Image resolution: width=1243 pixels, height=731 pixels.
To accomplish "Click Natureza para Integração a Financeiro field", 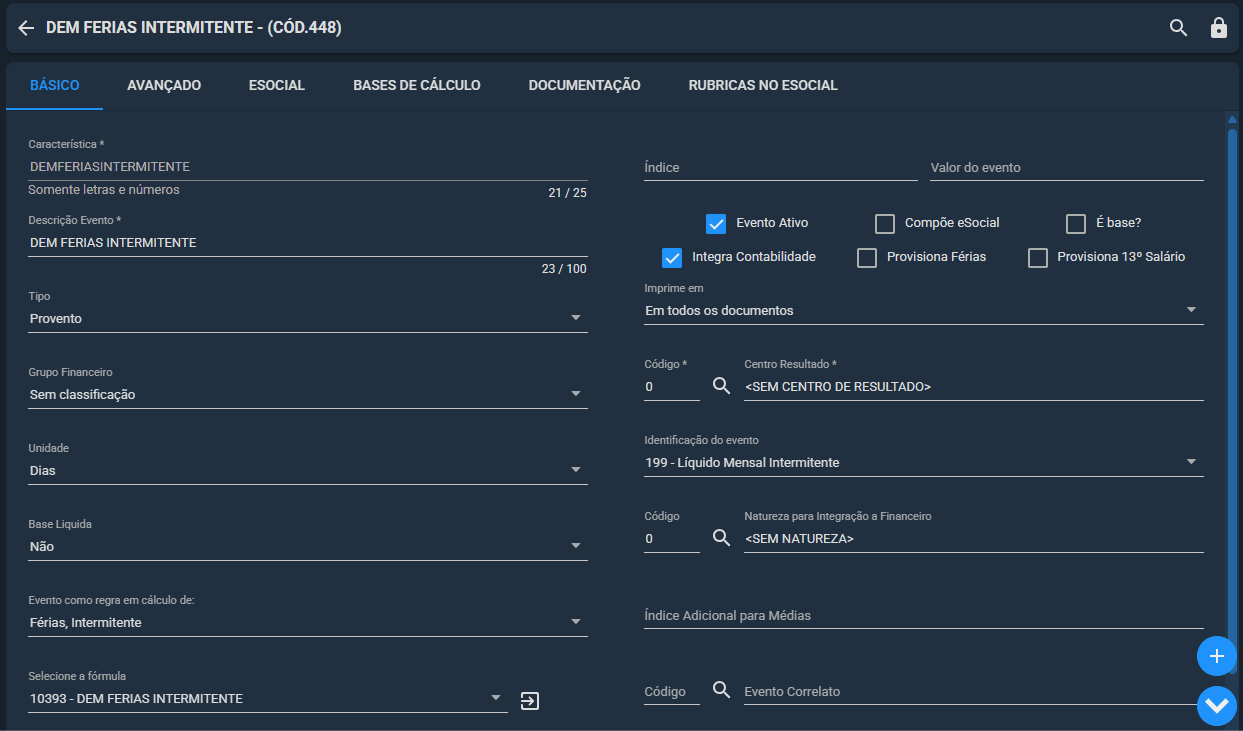I will [973, 538].
